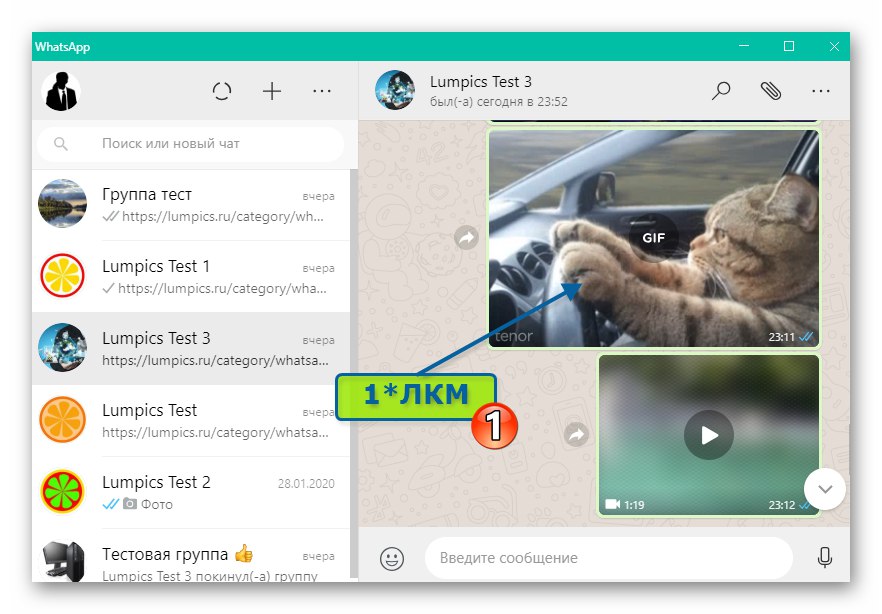Open the chat header three-dots menu

tap(821, 91)
